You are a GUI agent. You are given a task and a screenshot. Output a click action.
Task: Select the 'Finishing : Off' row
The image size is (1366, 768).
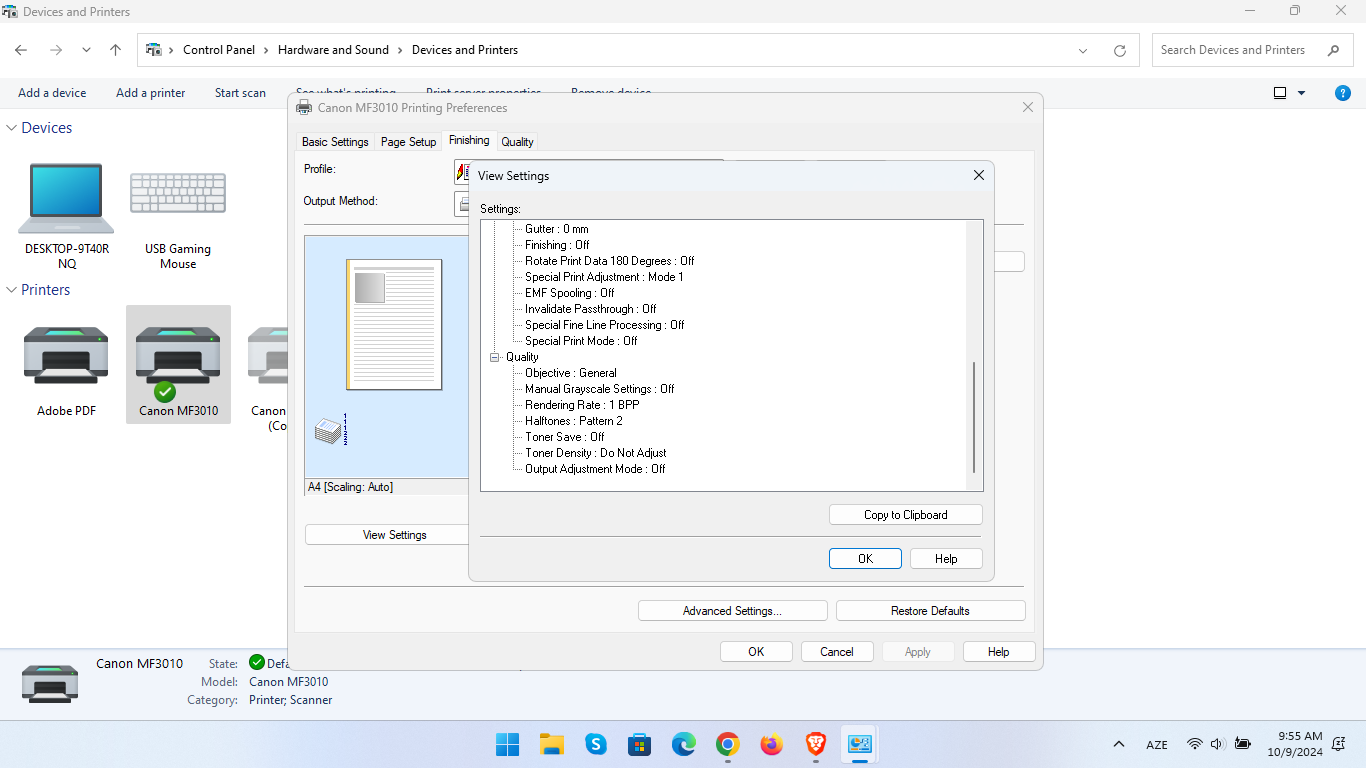[x=557, y=245]
